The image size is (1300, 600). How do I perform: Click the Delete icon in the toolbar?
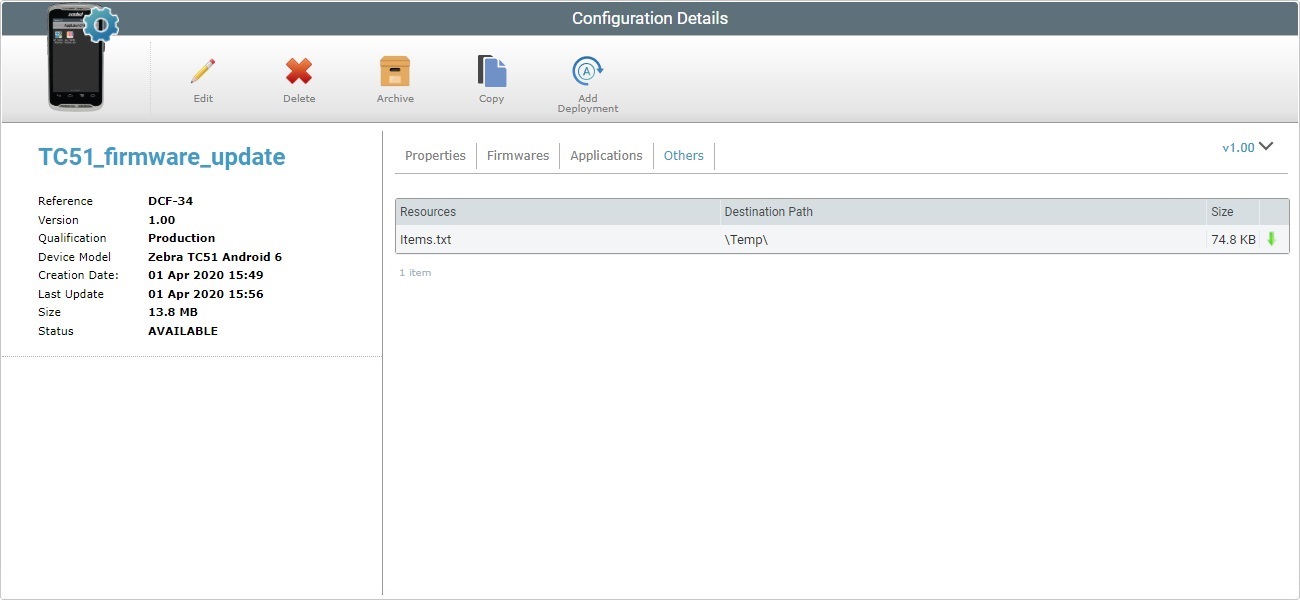298,72
